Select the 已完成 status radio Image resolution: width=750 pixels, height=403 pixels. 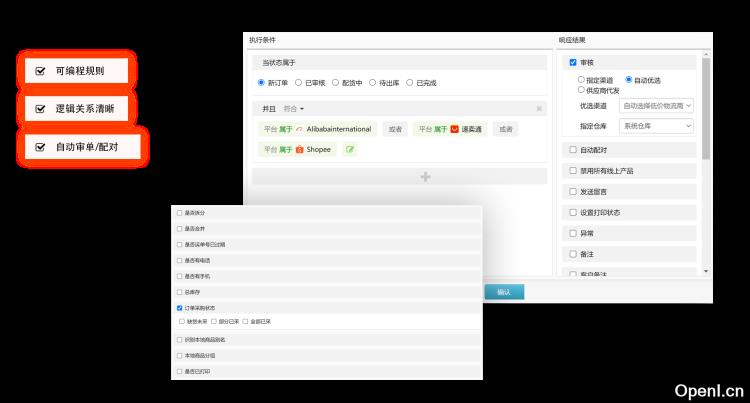409,83
